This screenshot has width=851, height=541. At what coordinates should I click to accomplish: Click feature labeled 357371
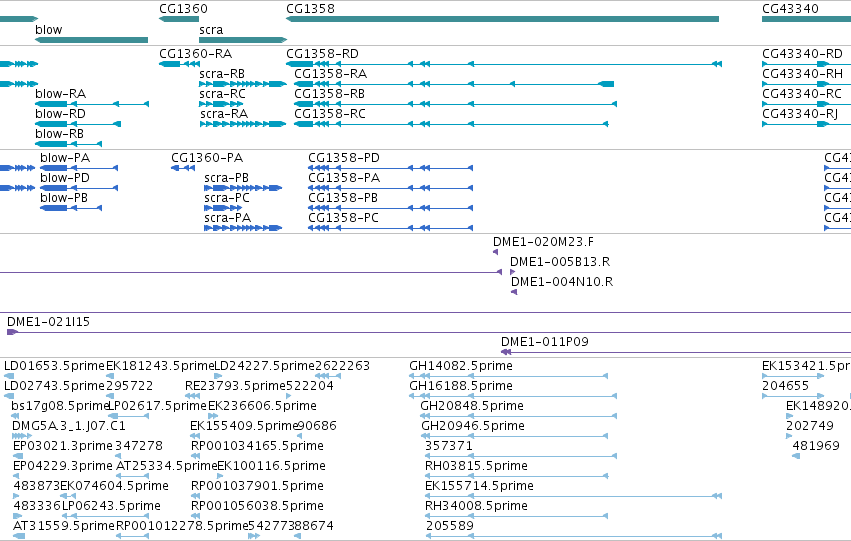tap(449, 446)
